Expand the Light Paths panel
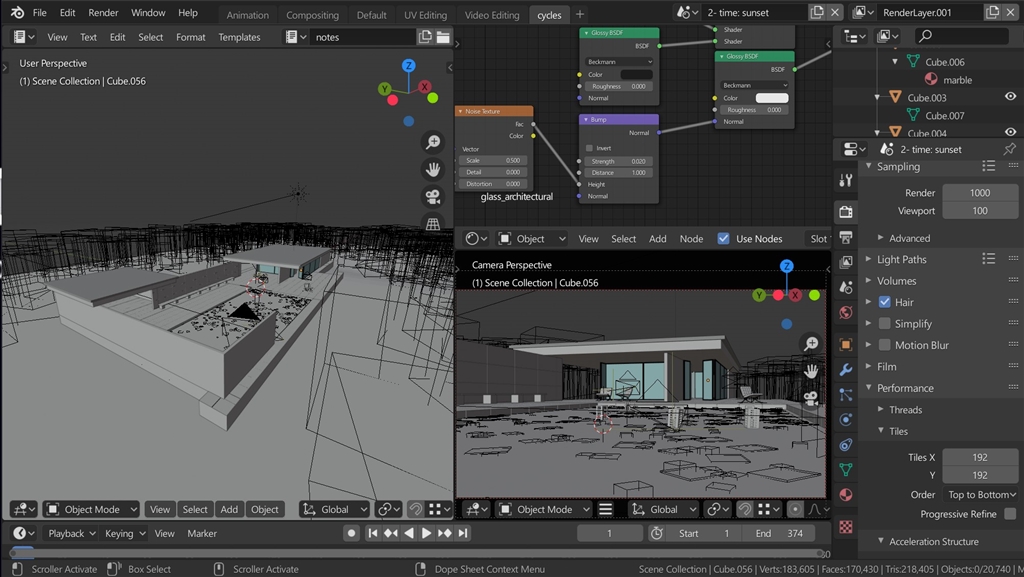The width and height of the screenshot is (1024, 577). [901, 259]
